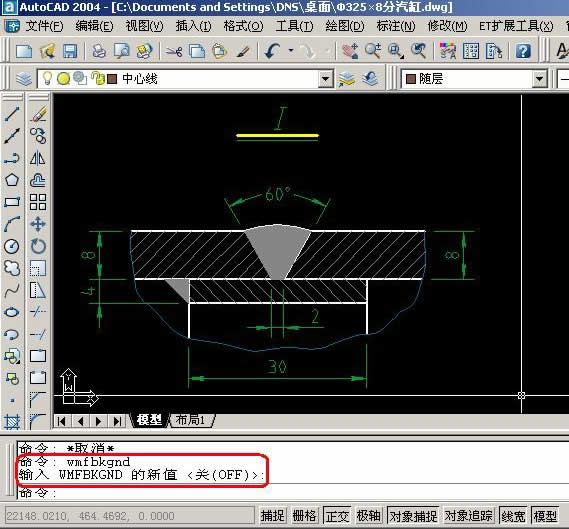
Task: Expand the 中心线 layer dropdown
Action: (x=326, y=79)
